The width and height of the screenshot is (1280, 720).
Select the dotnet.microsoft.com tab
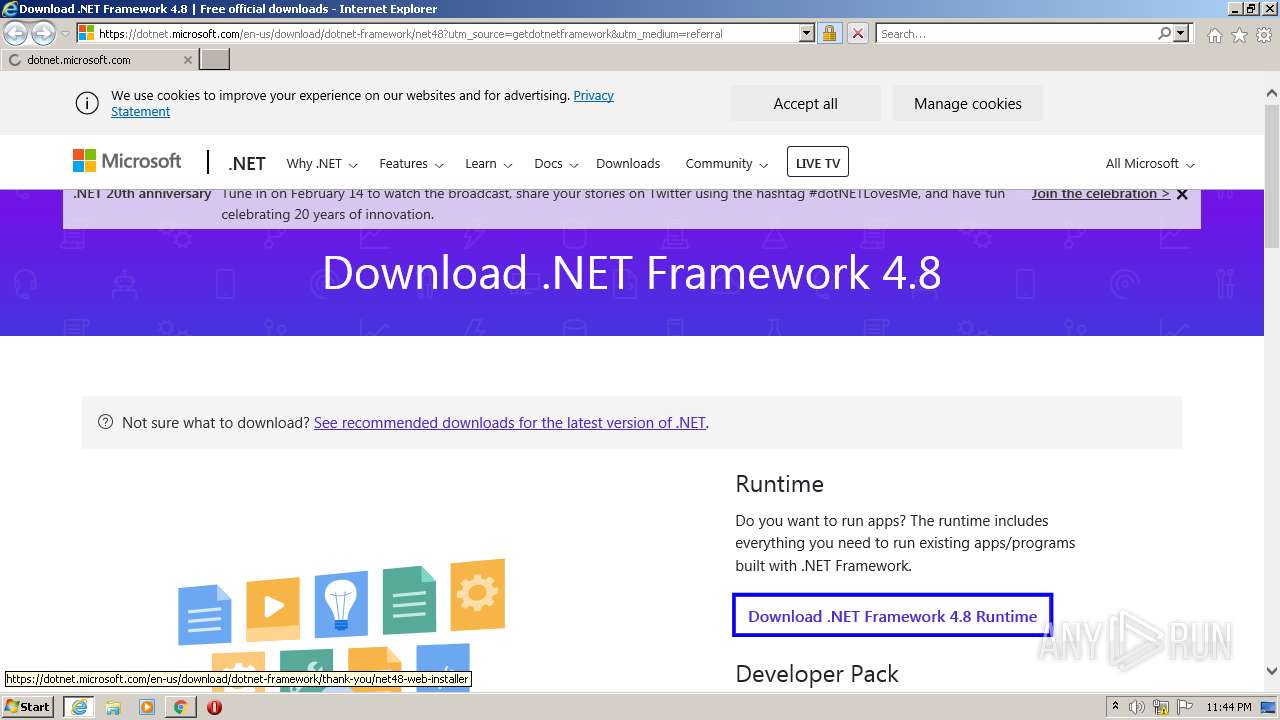pos(99,60)
